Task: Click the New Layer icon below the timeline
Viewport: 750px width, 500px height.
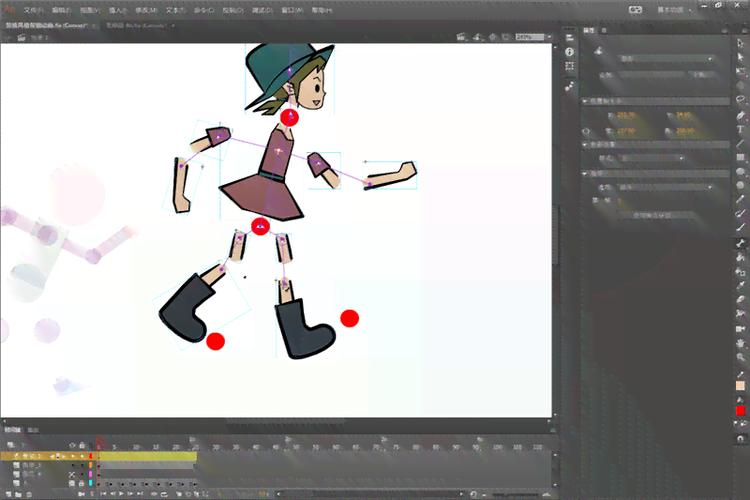Action: pyautogui.click(x=9, y=494)
